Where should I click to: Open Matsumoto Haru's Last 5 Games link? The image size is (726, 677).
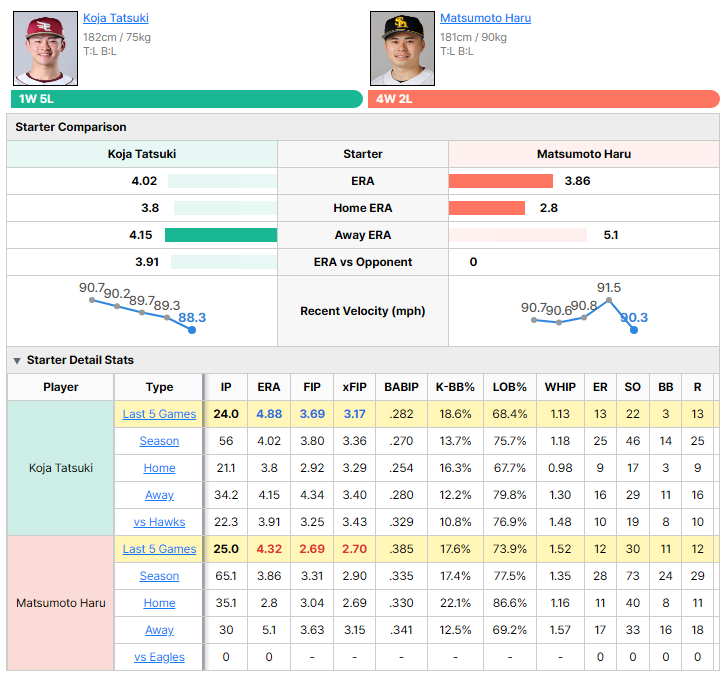(159, 549)
